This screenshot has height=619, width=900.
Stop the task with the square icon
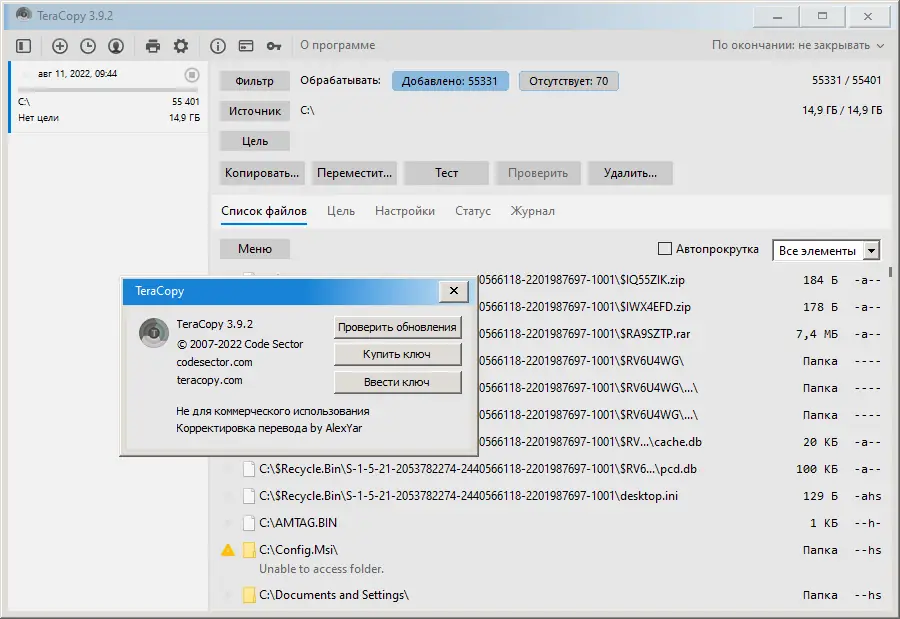[192, 75]
